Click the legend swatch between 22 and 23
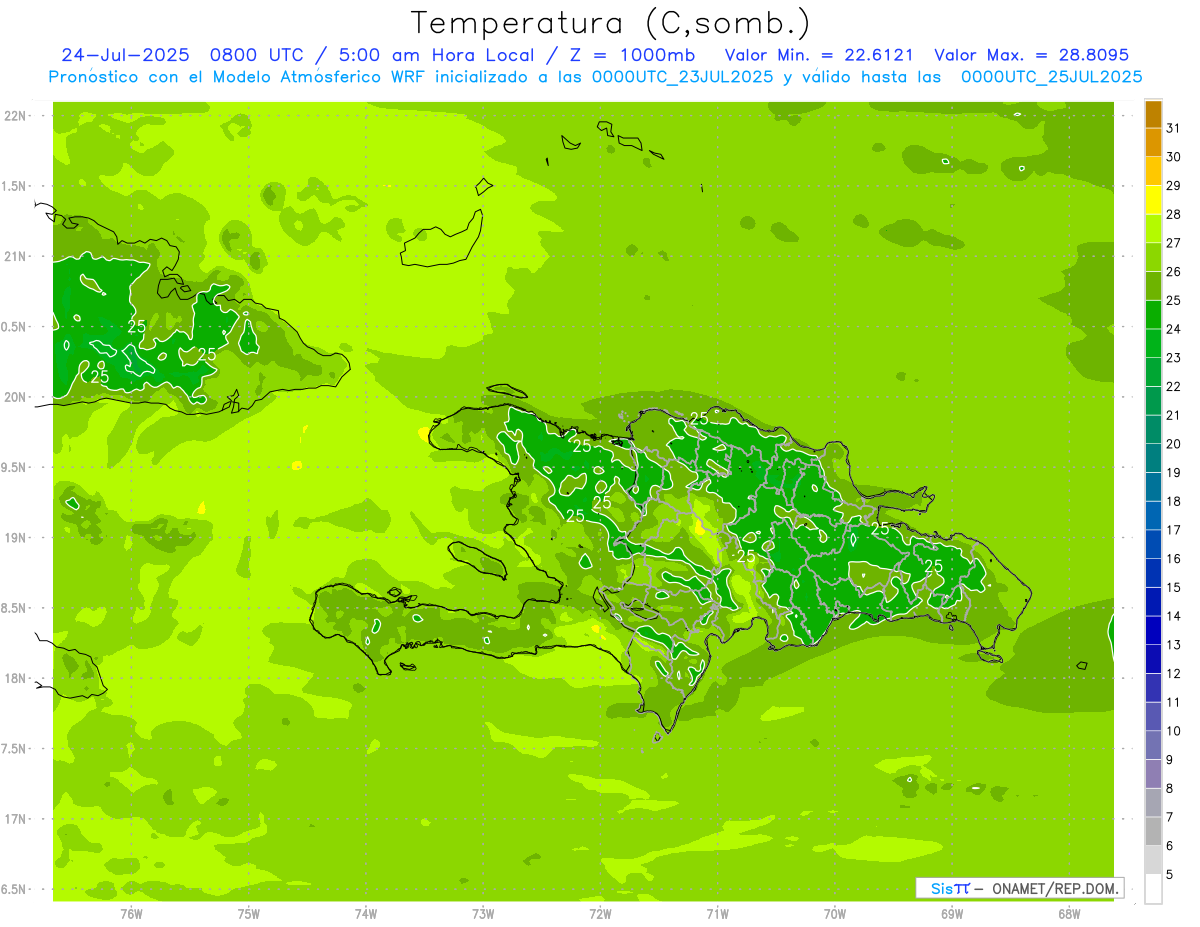Image resolution: width=1200 pixels, height=927 pixels. click(x=1153, y=373)
